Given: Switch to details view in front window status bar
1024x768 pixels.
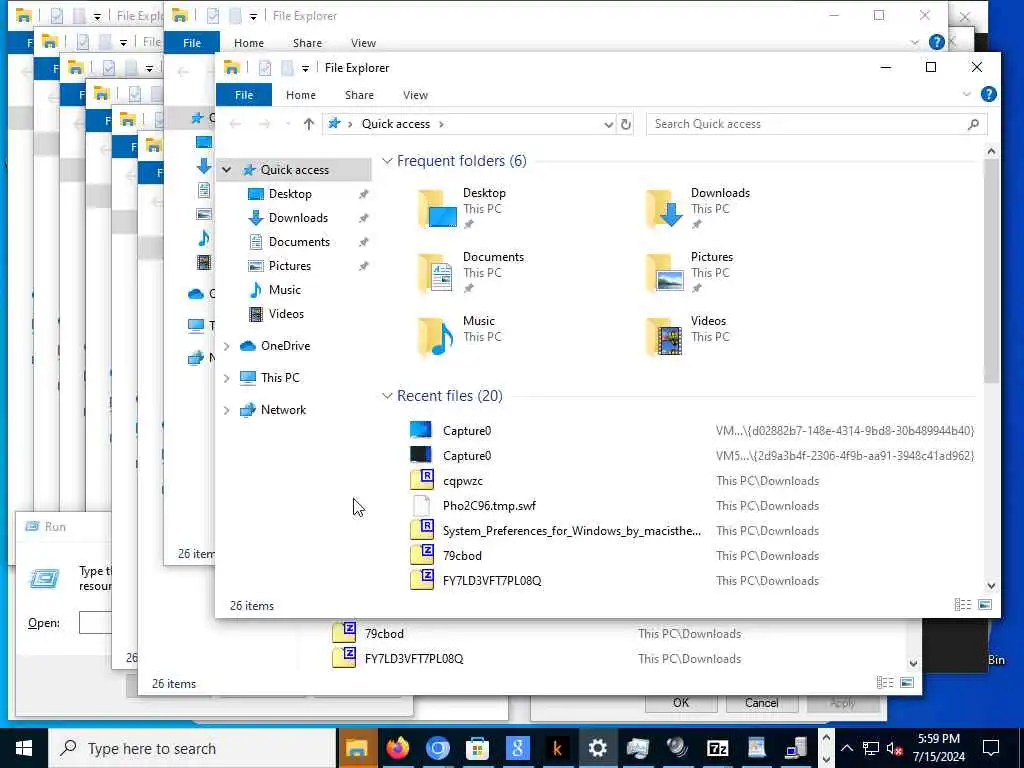Looking at the screenshot, I should pos(963,605).
